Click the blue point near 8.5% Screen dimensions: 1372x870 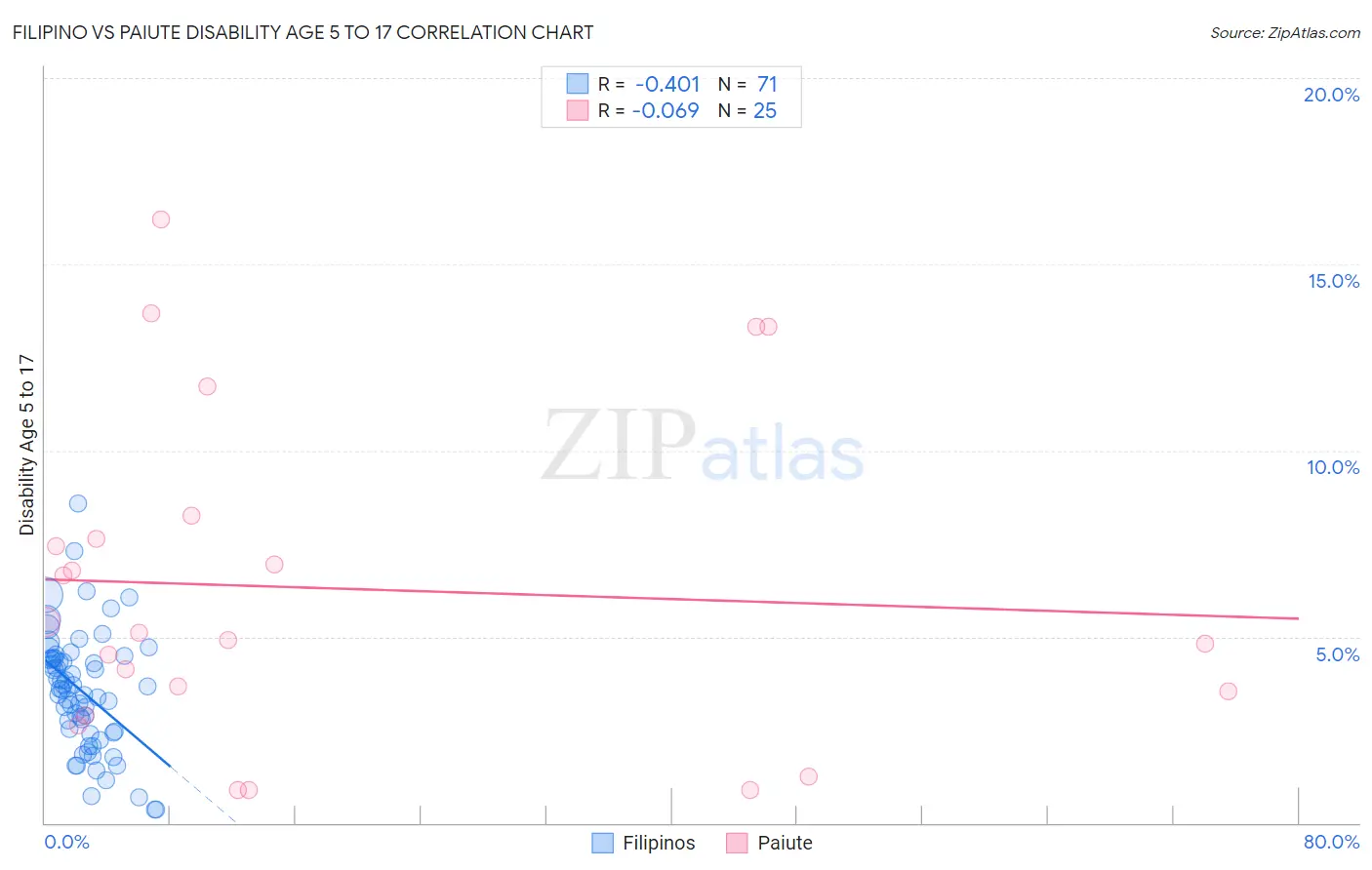pyautogui.click(x=78, y=503)
